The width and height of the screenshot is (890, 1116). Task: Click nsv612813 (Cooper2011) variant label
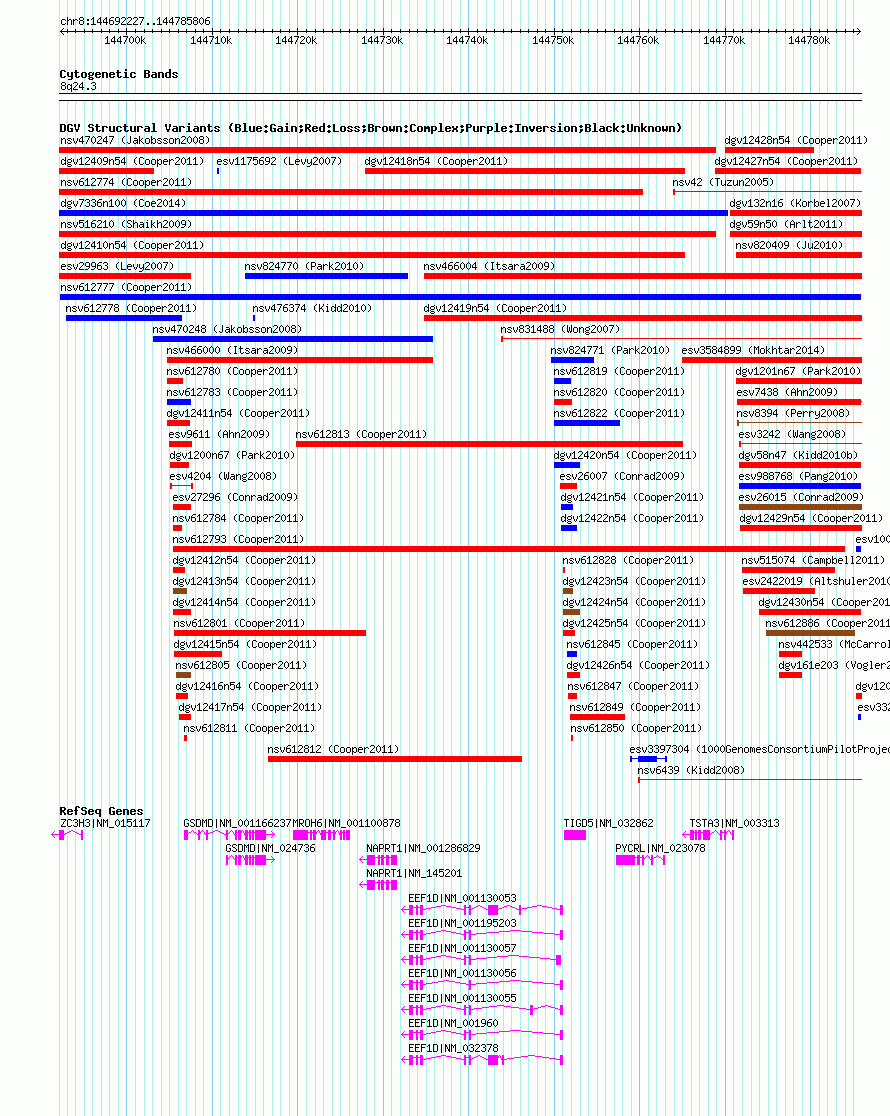pyautogui.click(x=361, y=434)
